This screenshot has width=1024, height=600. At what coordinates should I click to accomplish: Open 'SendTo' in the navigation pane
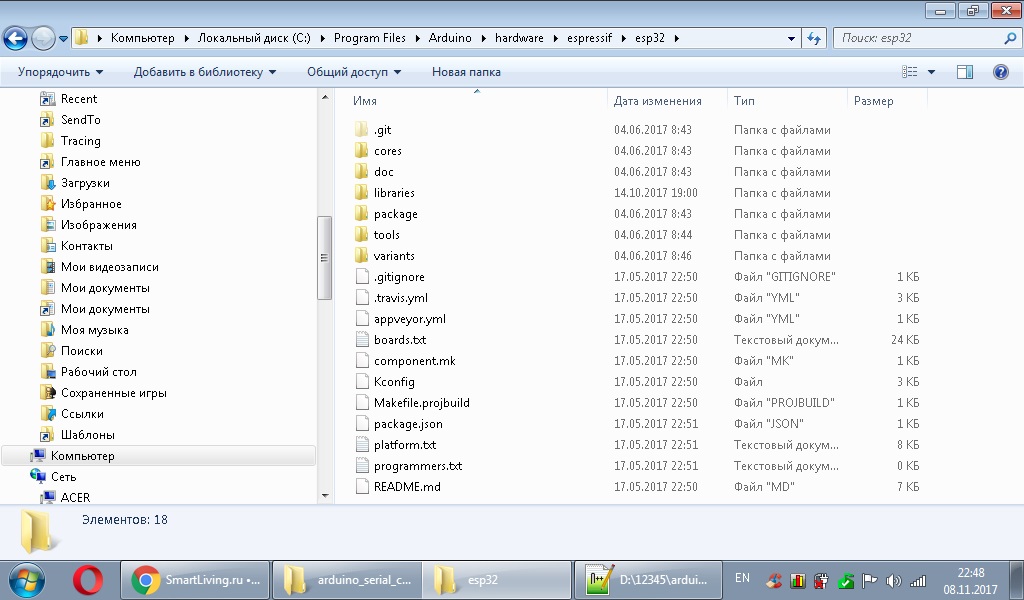pyautogui.click(x=80, y=119)
